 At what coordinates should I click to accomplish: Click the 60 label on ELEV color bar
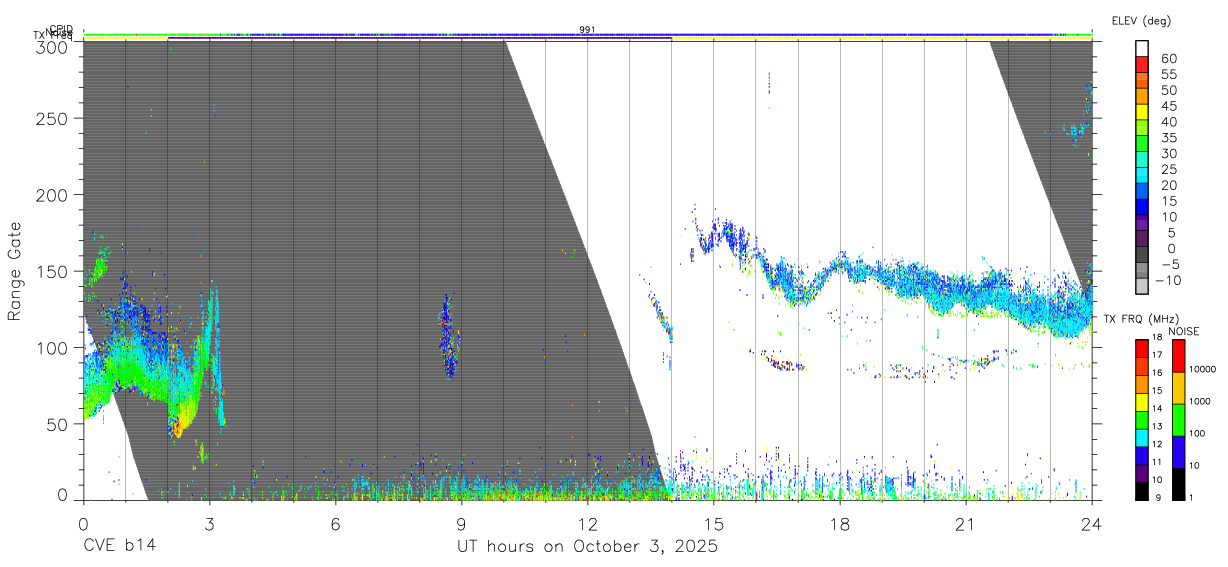click(x=1169, y=58)
